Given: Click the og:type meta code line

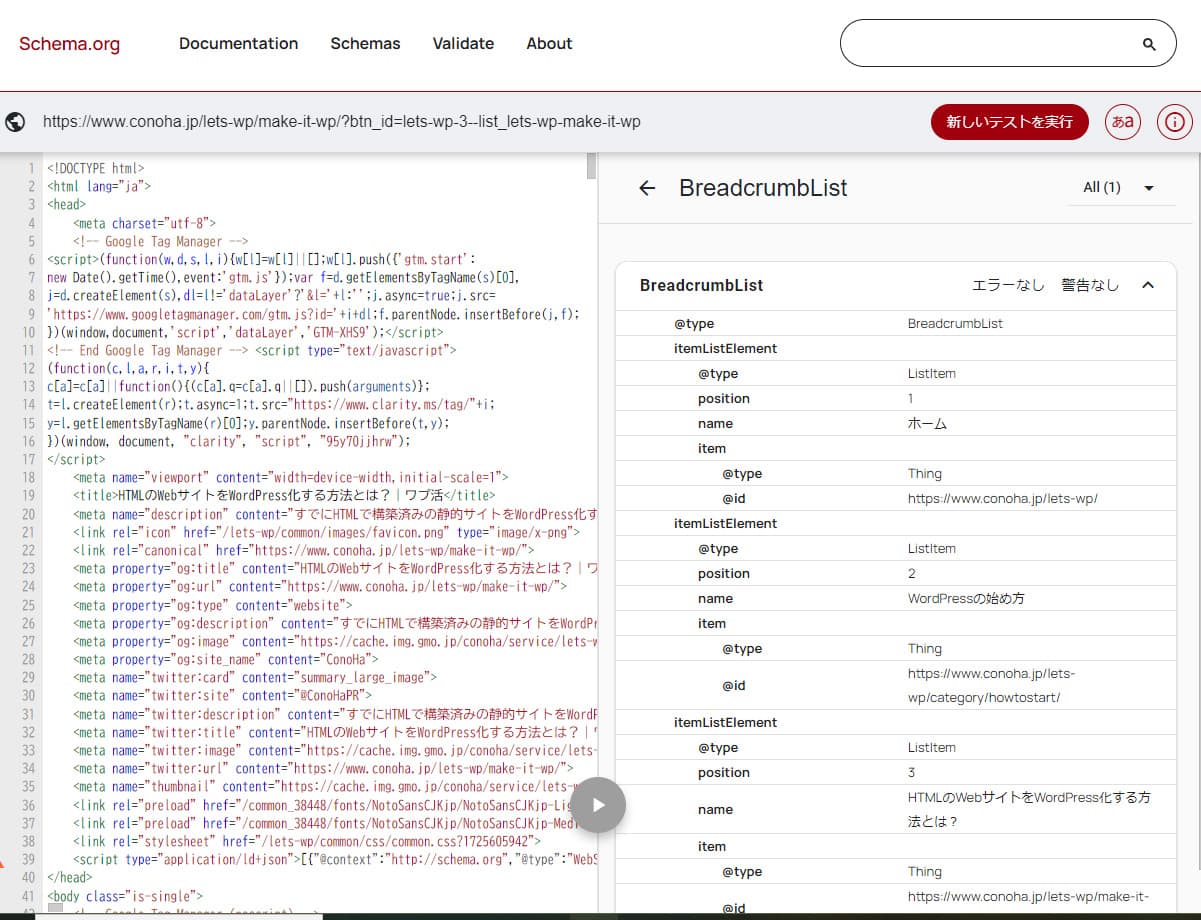Looking at the screenshot, I should pyautogui.click(x=213, y=606).
